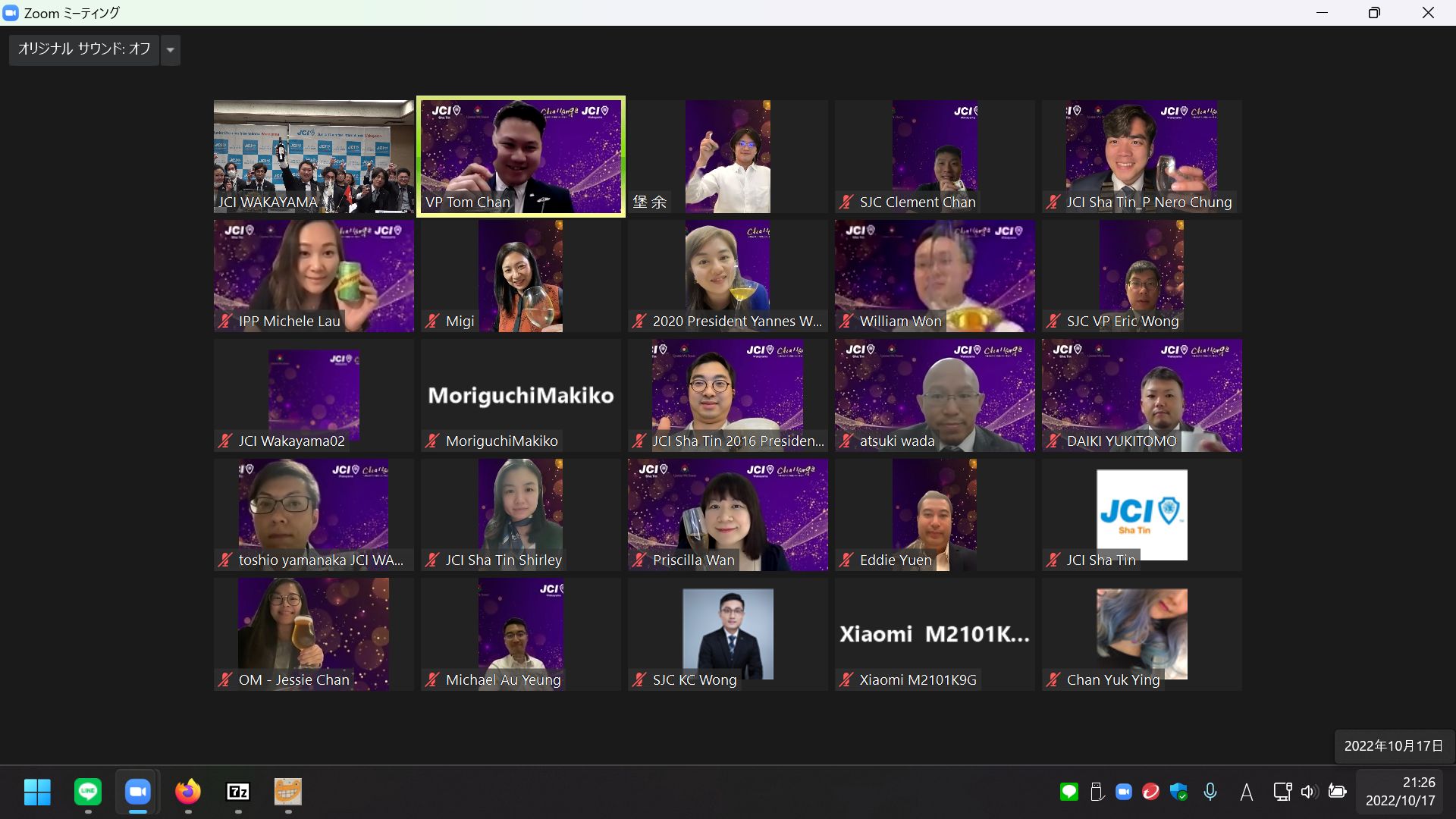Image resolution: width=1456 pixels, height=819 pixels.
Task: Open the 7-Zip taskbar icon
Action: point(238,792)
